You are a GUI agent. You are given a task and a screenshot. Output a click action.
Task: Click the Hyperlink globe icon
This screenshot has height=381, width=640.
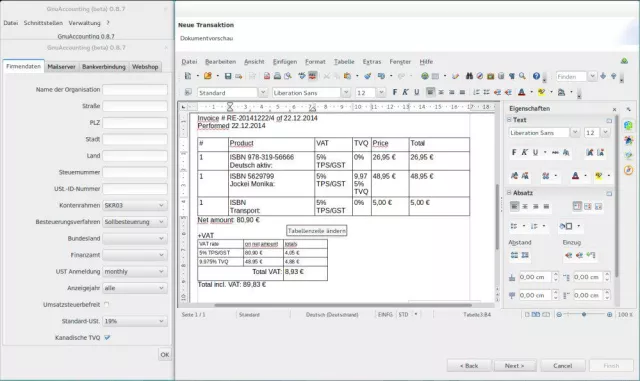[425, 76]
